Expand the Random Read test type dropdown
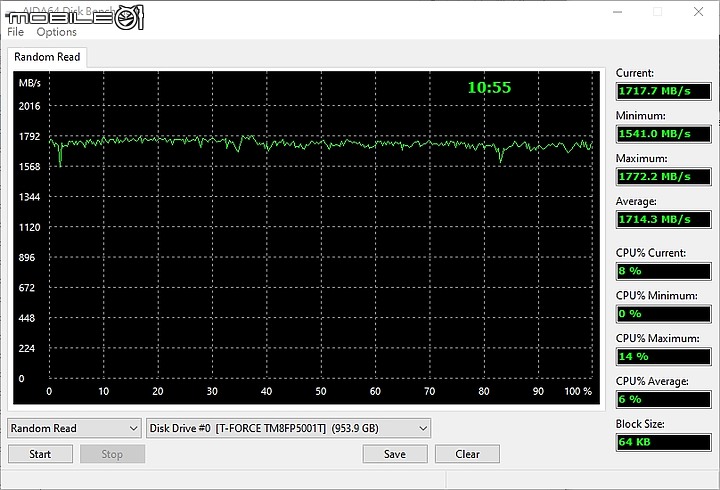 pyautogui.click(x=74, y=428)
